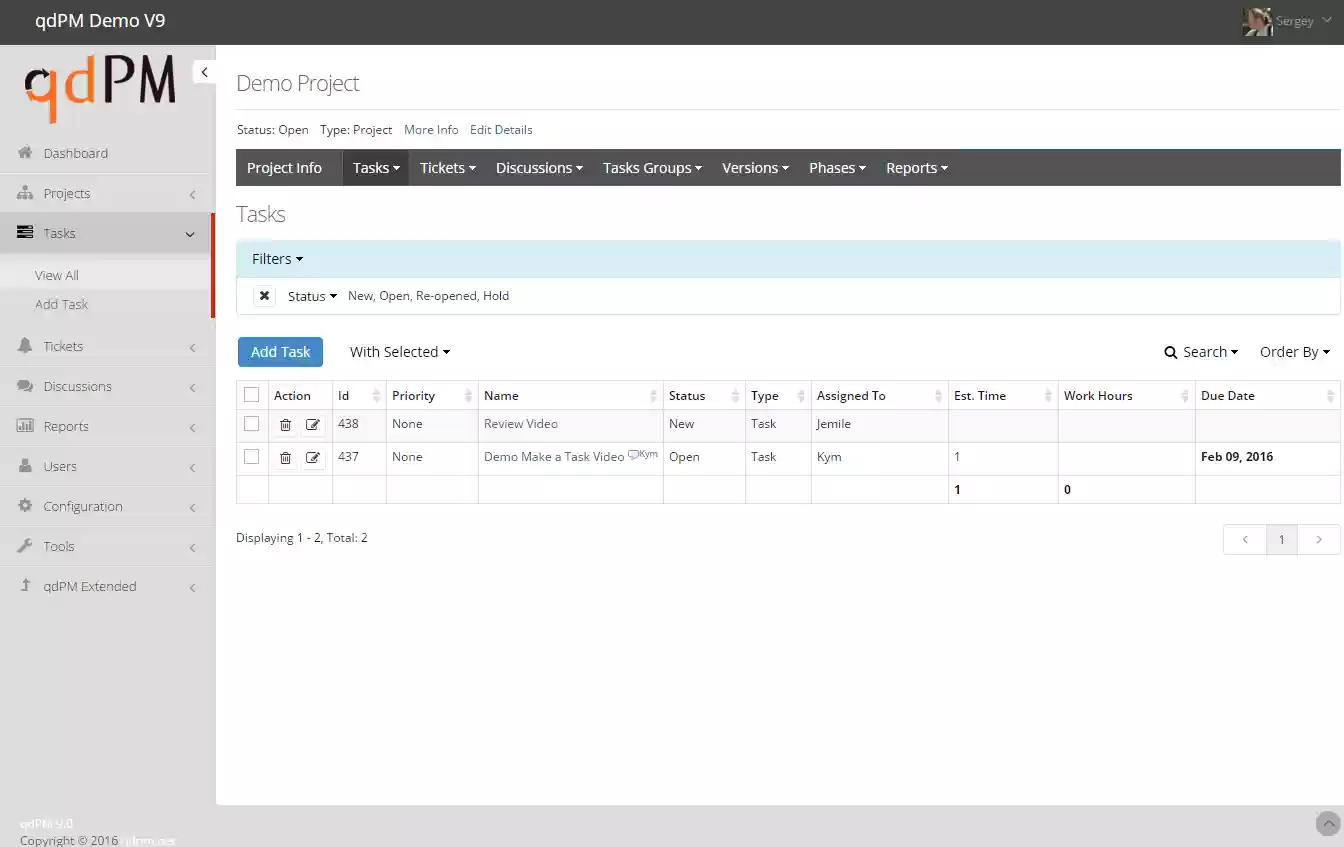This screenshot has width=1344, height=847.
Task: Click the Add Task button
Action: 280,351
